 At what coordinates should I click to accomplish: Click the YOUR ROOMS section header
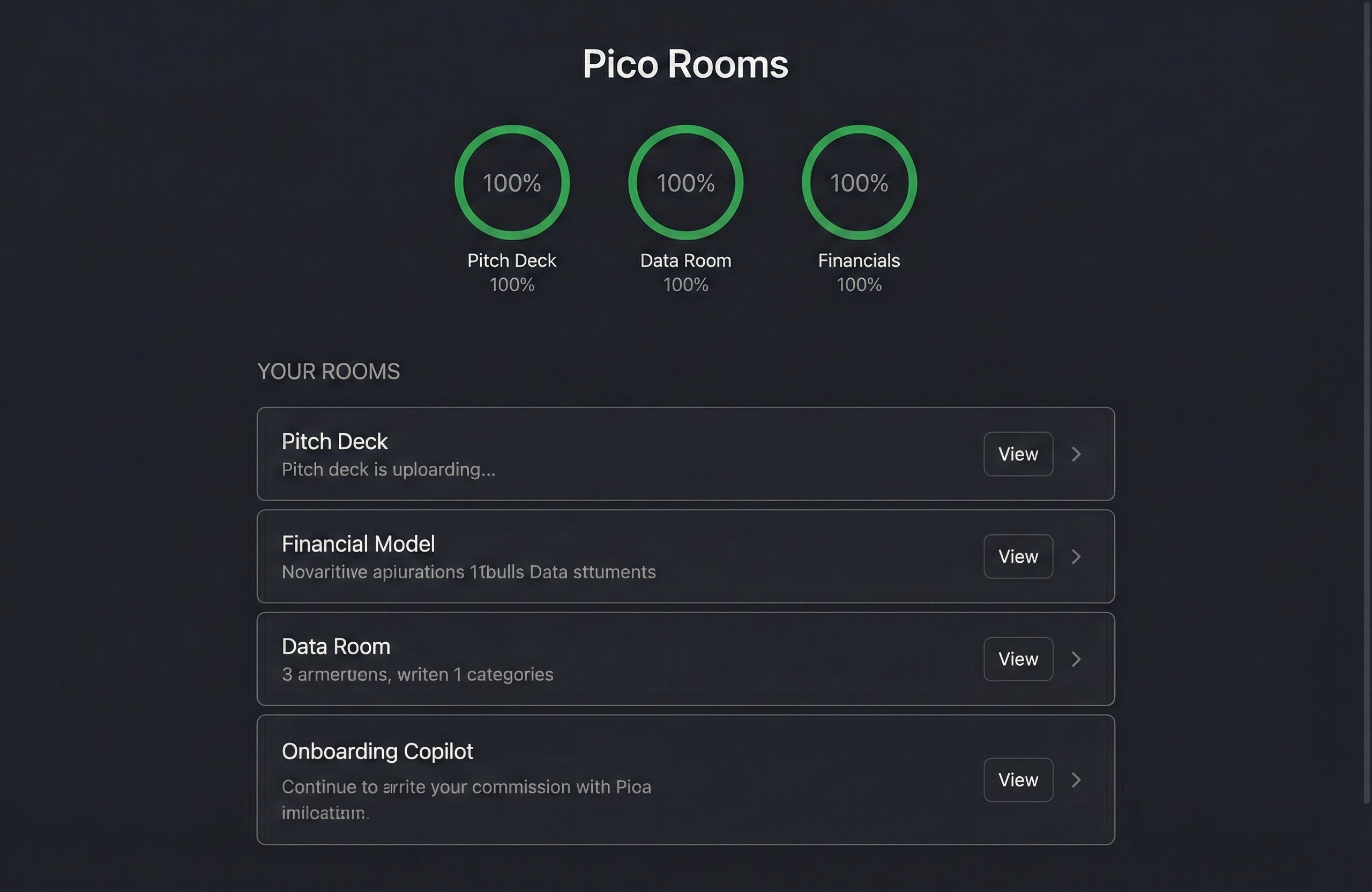(329, 371)
